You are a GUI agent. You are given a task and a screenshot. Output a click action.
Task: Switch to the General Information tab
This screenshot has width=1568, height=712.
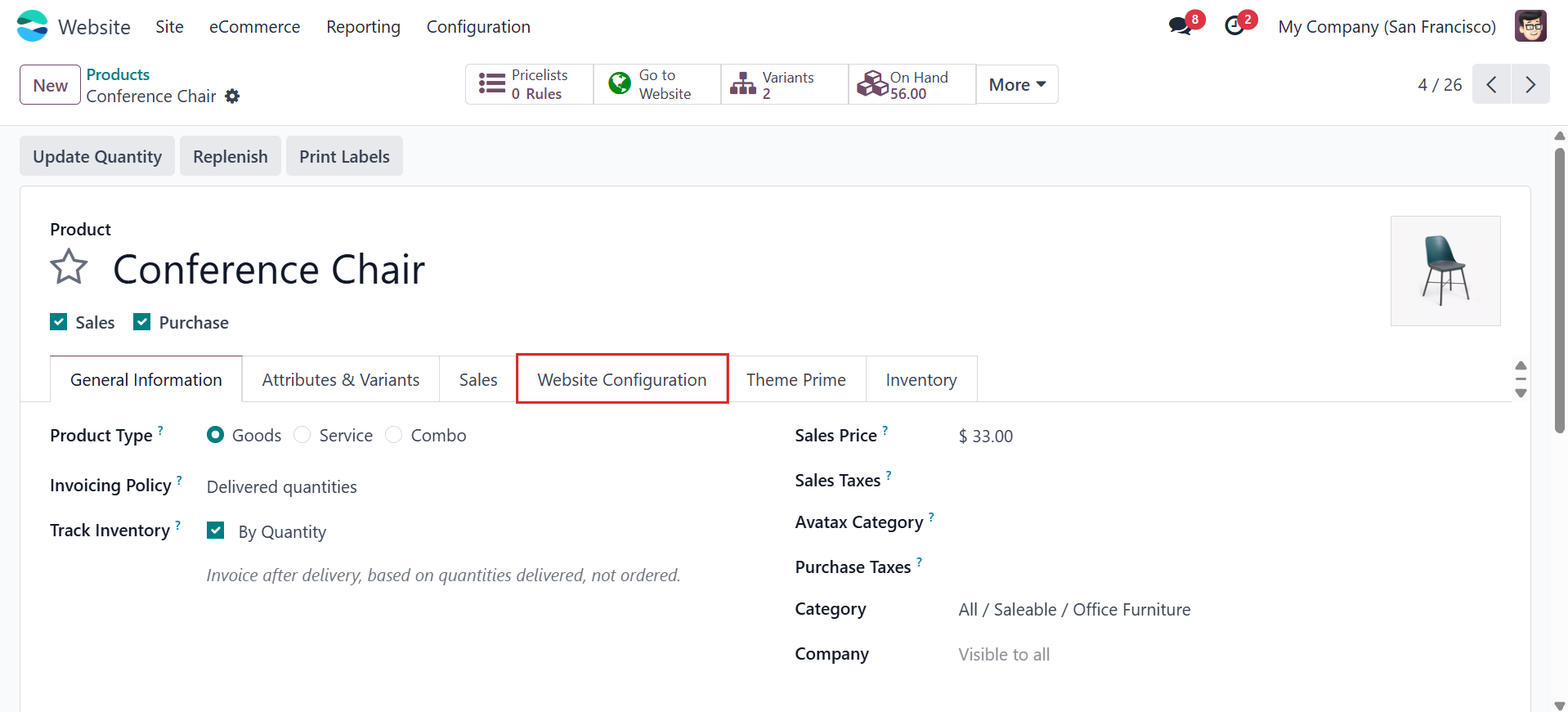pos(146,379)
